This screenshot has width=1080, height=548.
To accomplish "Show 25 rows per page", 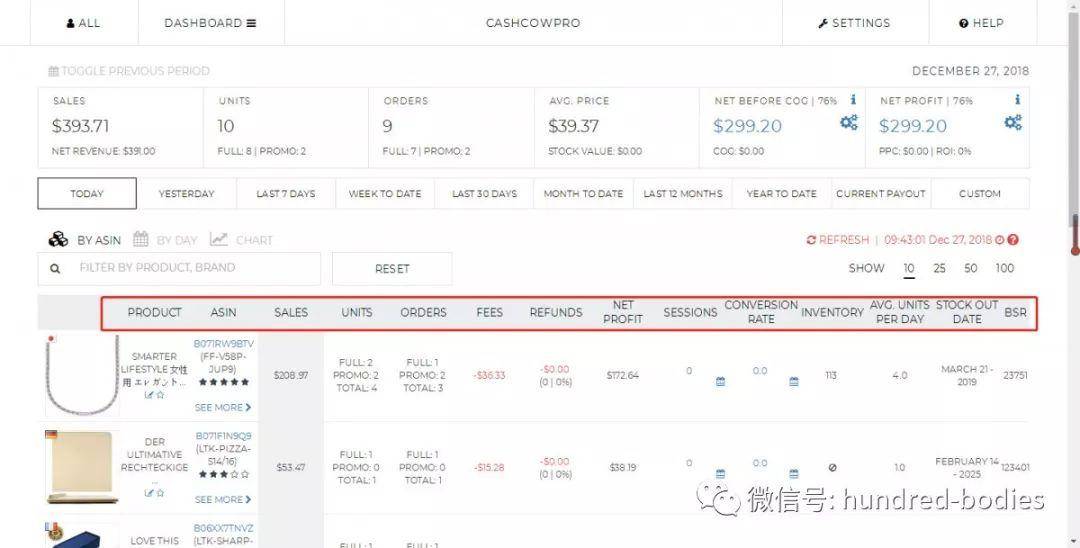I will click(939, 268).
